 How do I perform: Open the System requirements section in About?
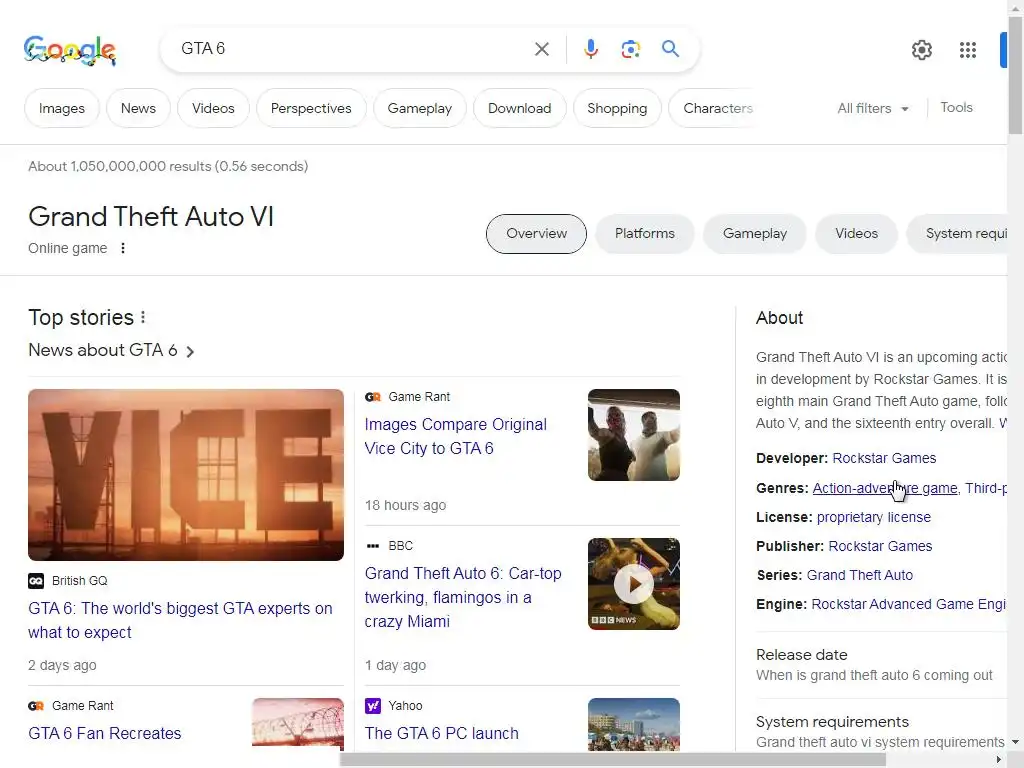pos(880,731)
